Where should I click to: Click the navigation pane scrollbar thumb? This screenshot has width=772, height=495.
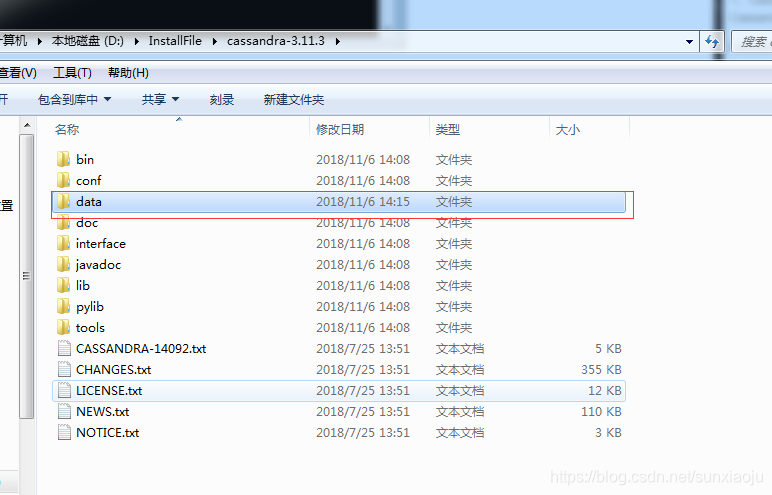pyautogui.click(x=27, y=276)
